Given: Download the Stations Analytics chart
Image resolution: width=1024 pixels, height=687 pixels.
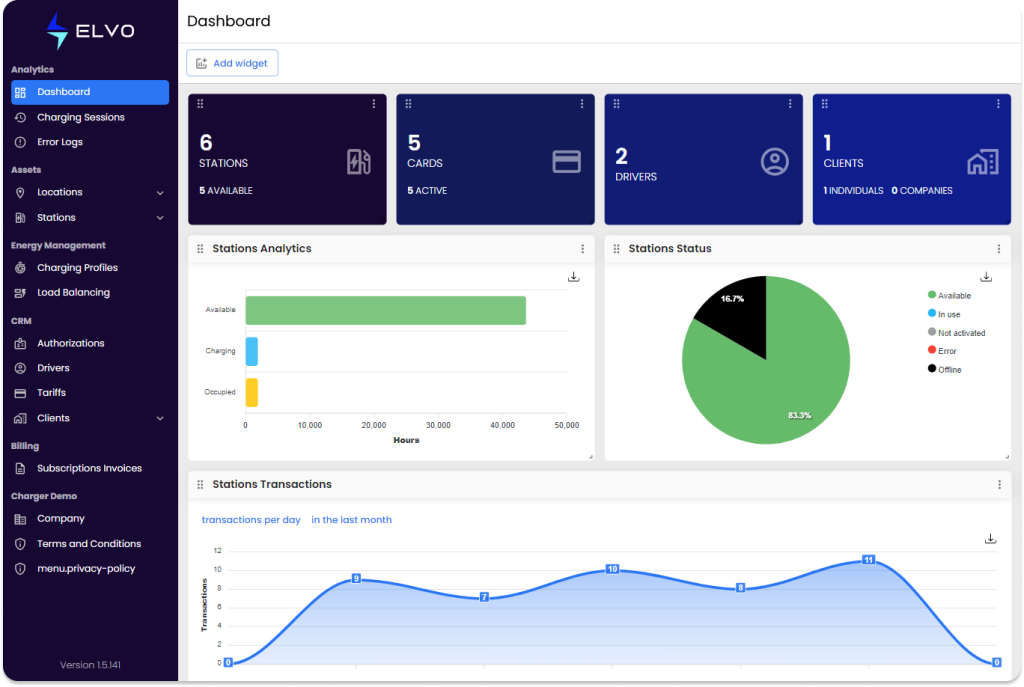Looking at the screenshot, I should coord(574,277).
